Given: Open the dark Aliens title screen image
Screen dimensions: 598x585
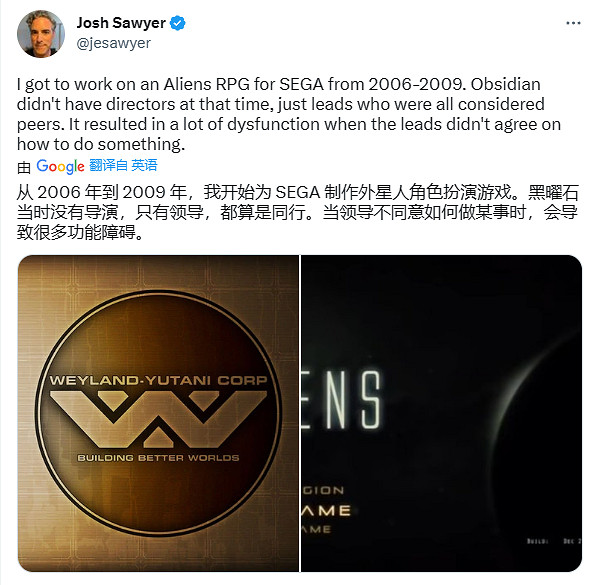Looking at the screenshot, I should (441, 413).
